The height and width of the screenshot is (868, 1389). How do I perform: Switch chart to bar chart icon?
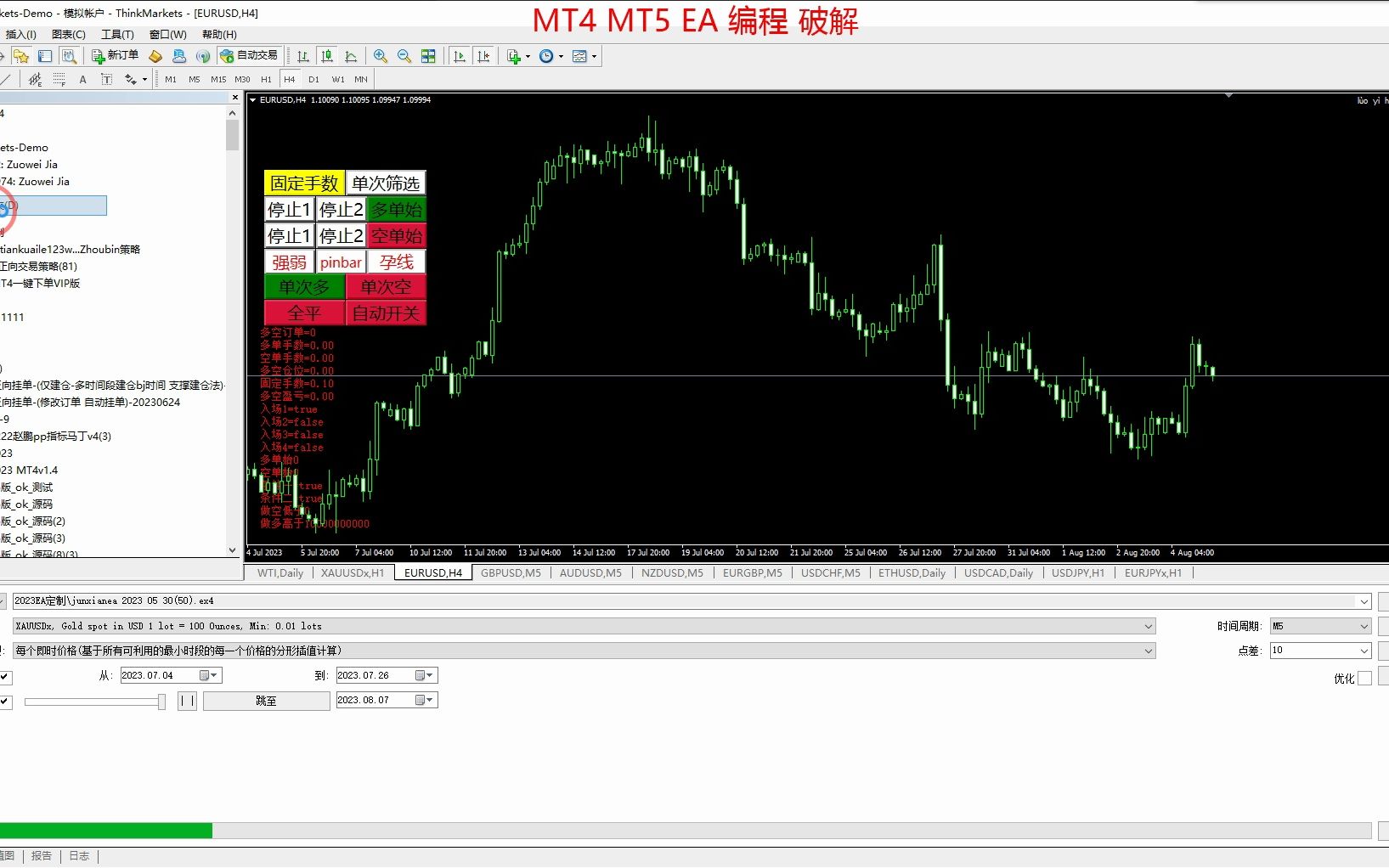point(303,56)
